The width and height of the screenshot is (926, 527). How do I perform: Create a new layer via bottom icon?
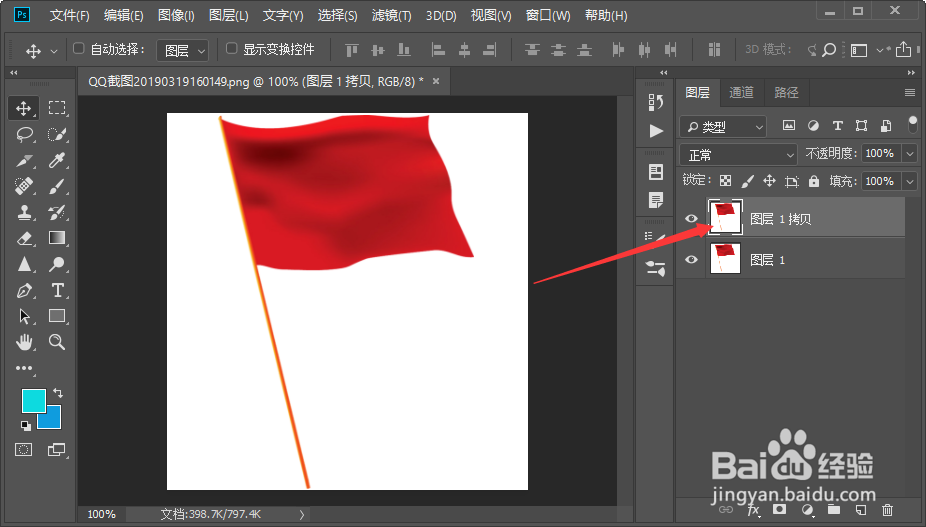[860, 510]
